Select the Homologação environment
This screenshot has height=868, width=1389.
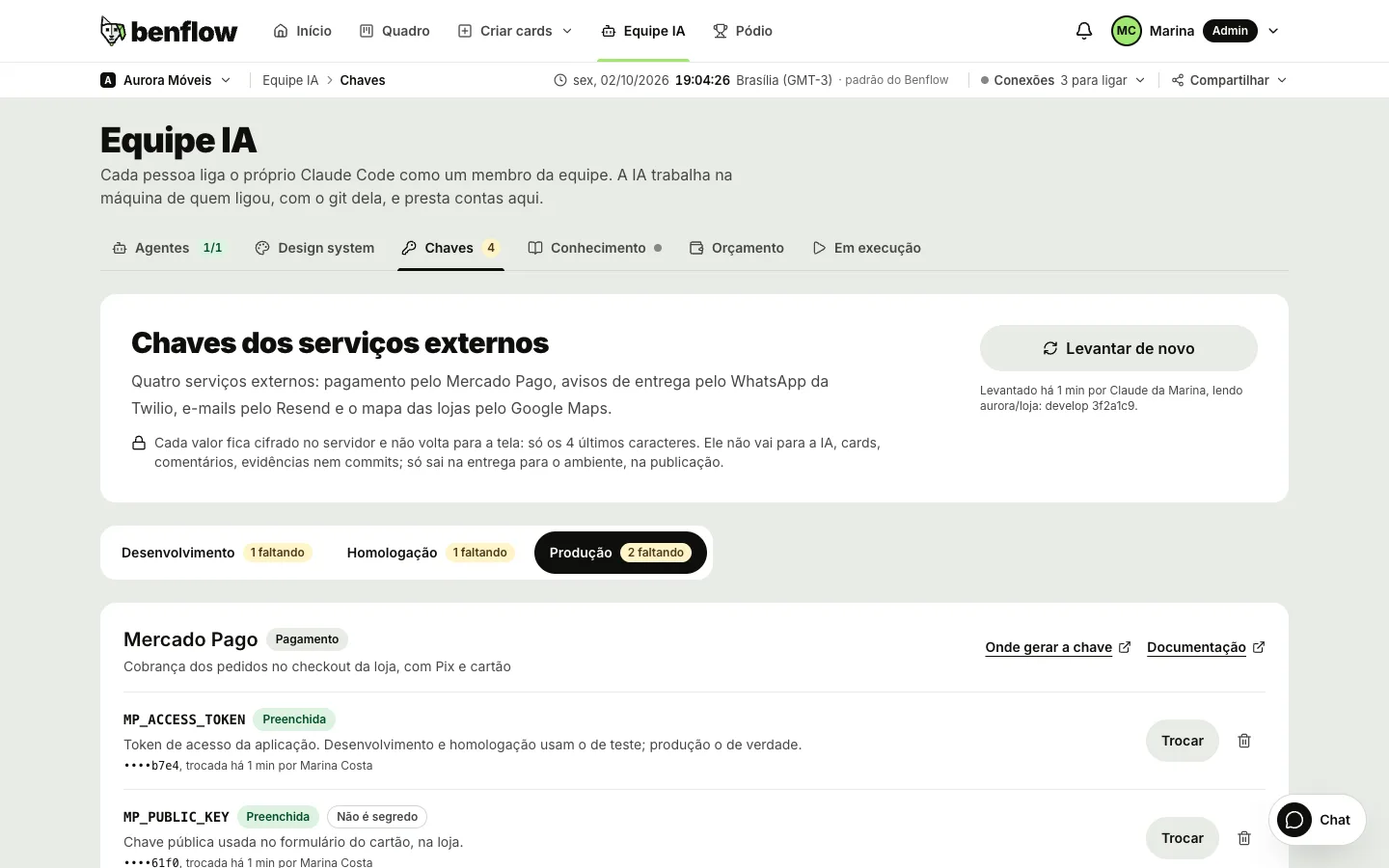click(430, 553)
